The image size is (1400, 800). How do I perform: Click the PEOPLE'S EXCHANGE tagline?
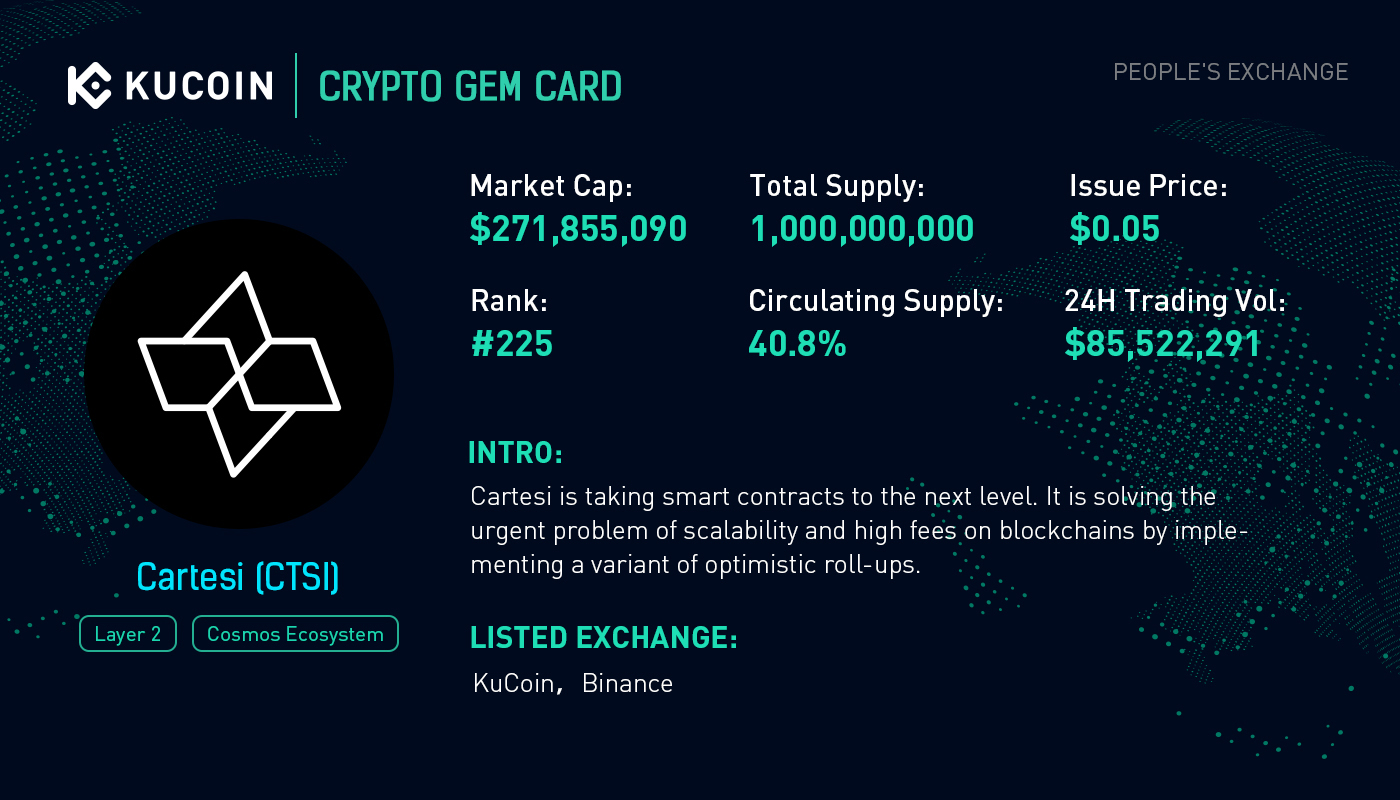[1230, 72]
